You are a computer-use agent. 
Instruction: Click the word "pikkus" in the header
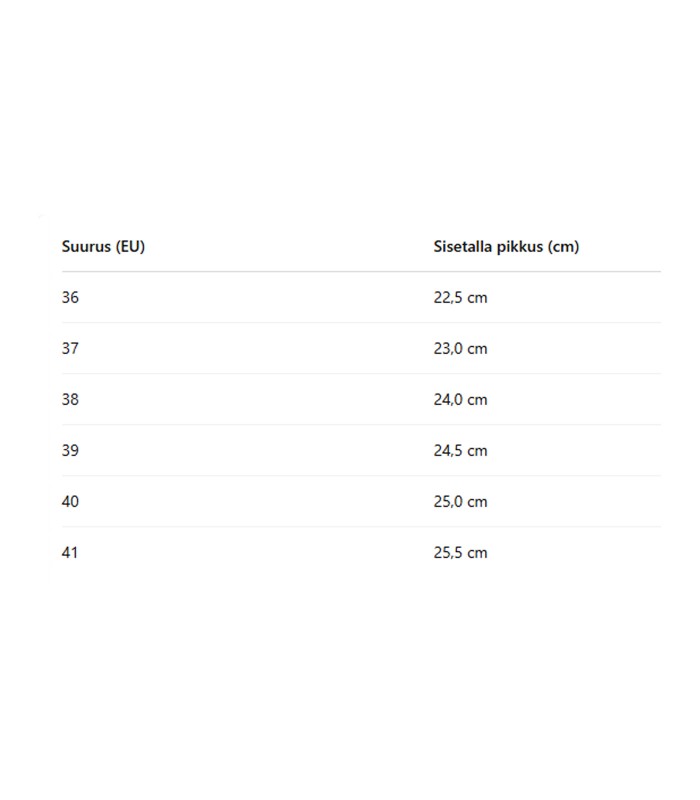tap(520, 246)
